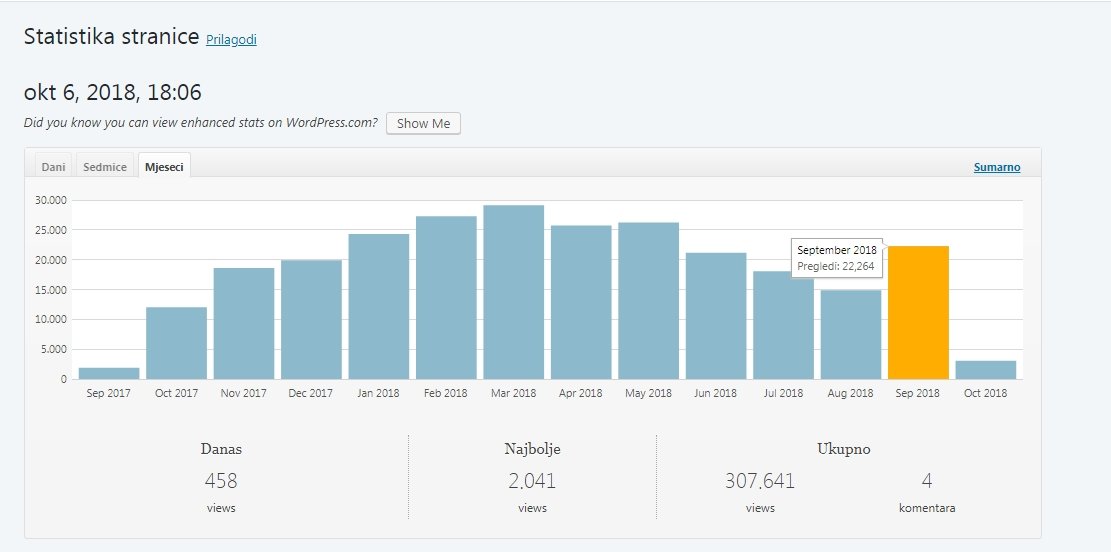Screen dimensions: 1111x552
Task: Click the Jul 2018 bar
Action: click(x=783, y=326)
